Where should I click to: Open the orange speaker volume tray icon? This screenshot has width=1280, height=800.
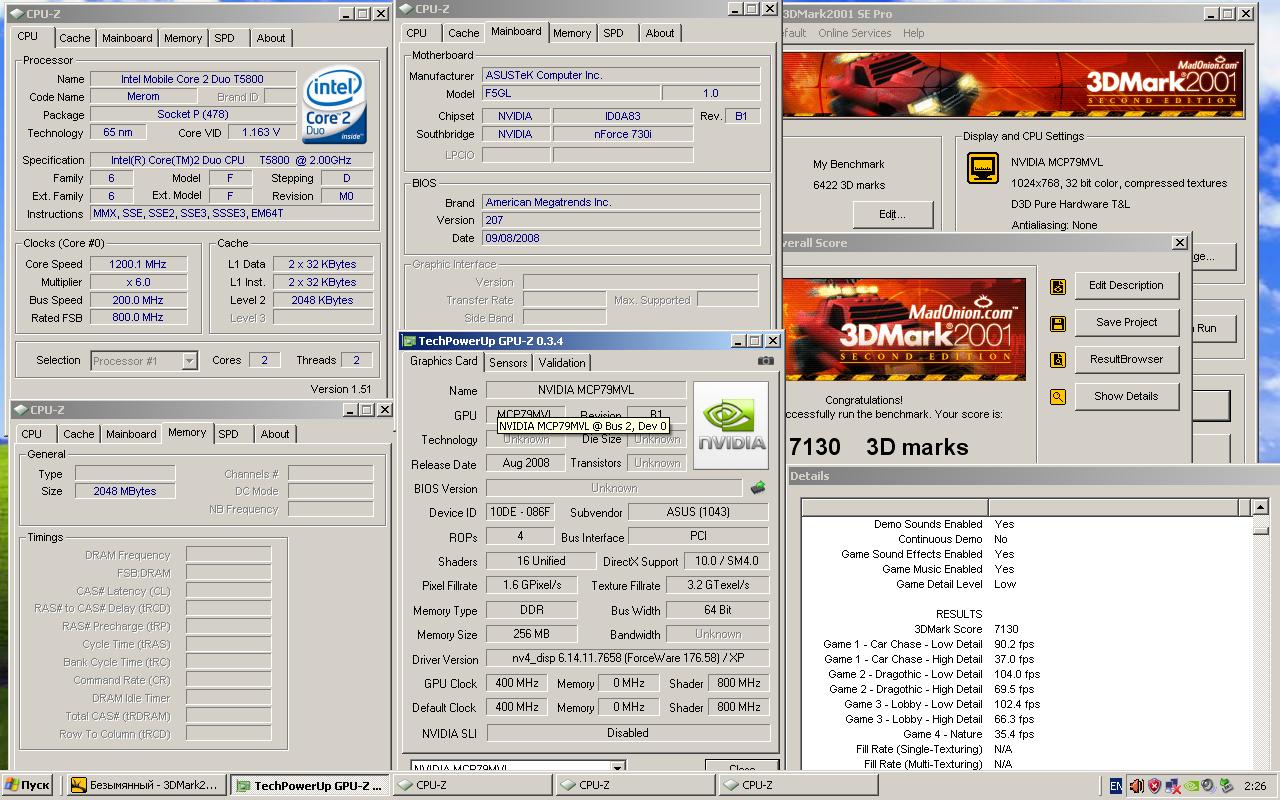point(1136,786)
